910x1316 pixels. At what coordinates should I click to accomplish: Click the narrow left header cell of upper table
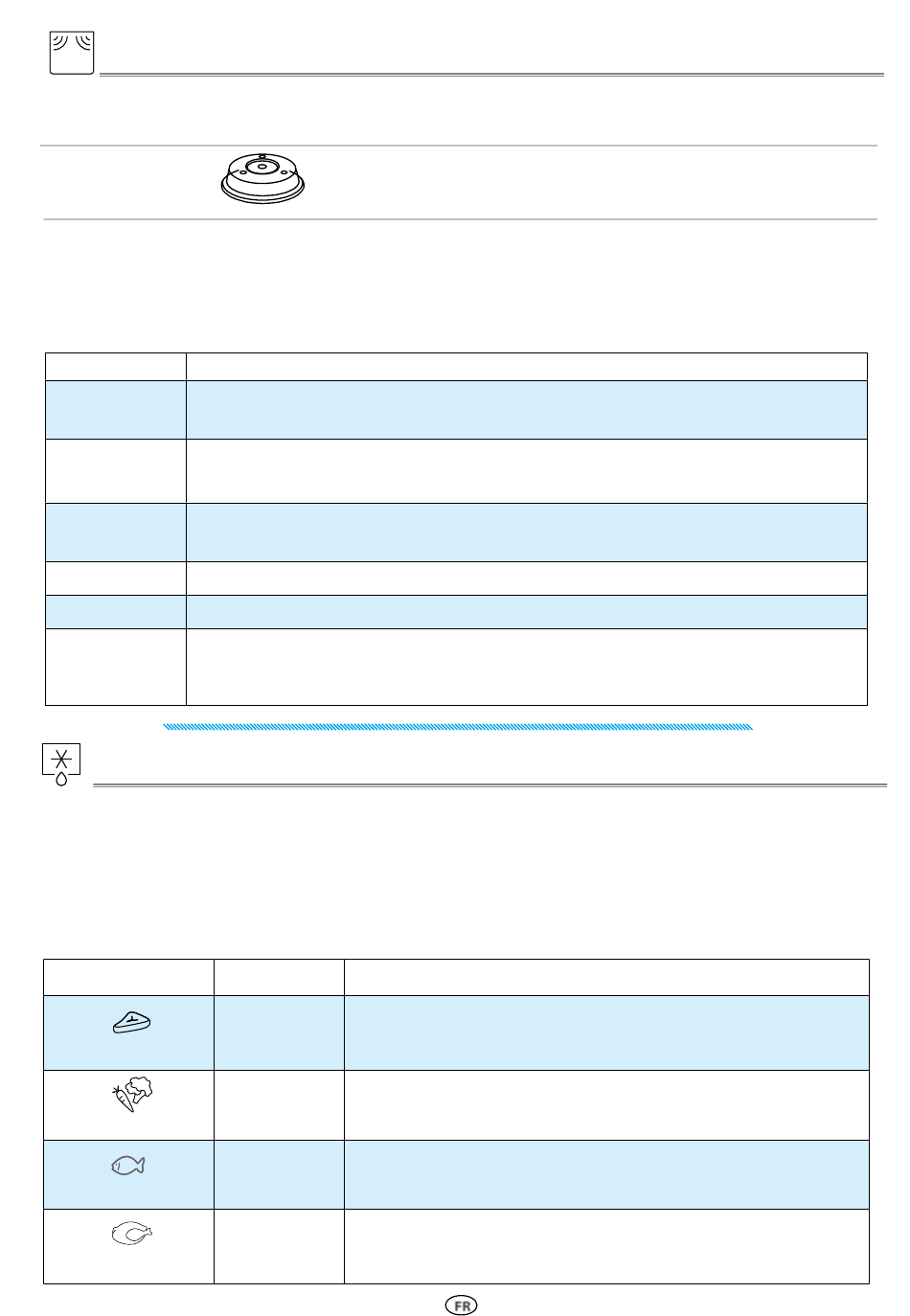tap(116, 367)
